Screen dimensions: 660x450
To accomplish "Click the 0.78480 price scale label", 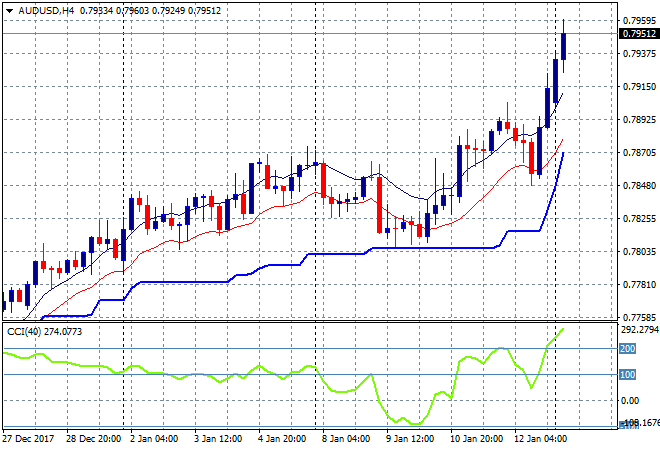I will (x=639, y=186).
